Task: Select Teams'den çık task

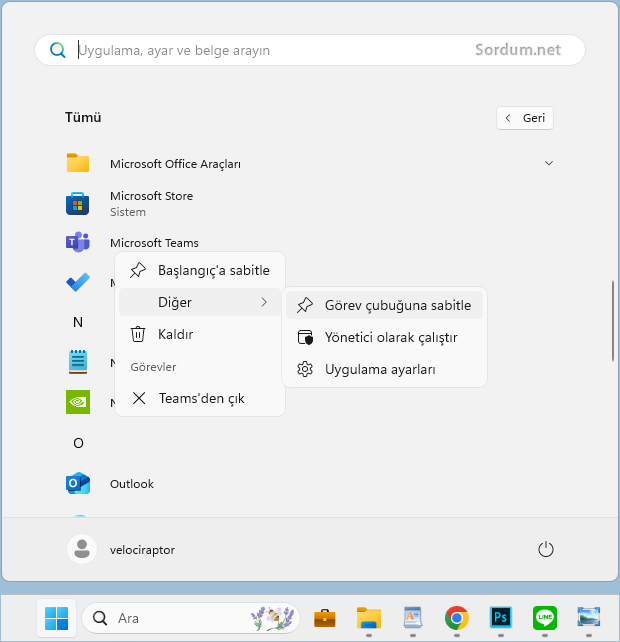Action: click(x=200, y=398)
